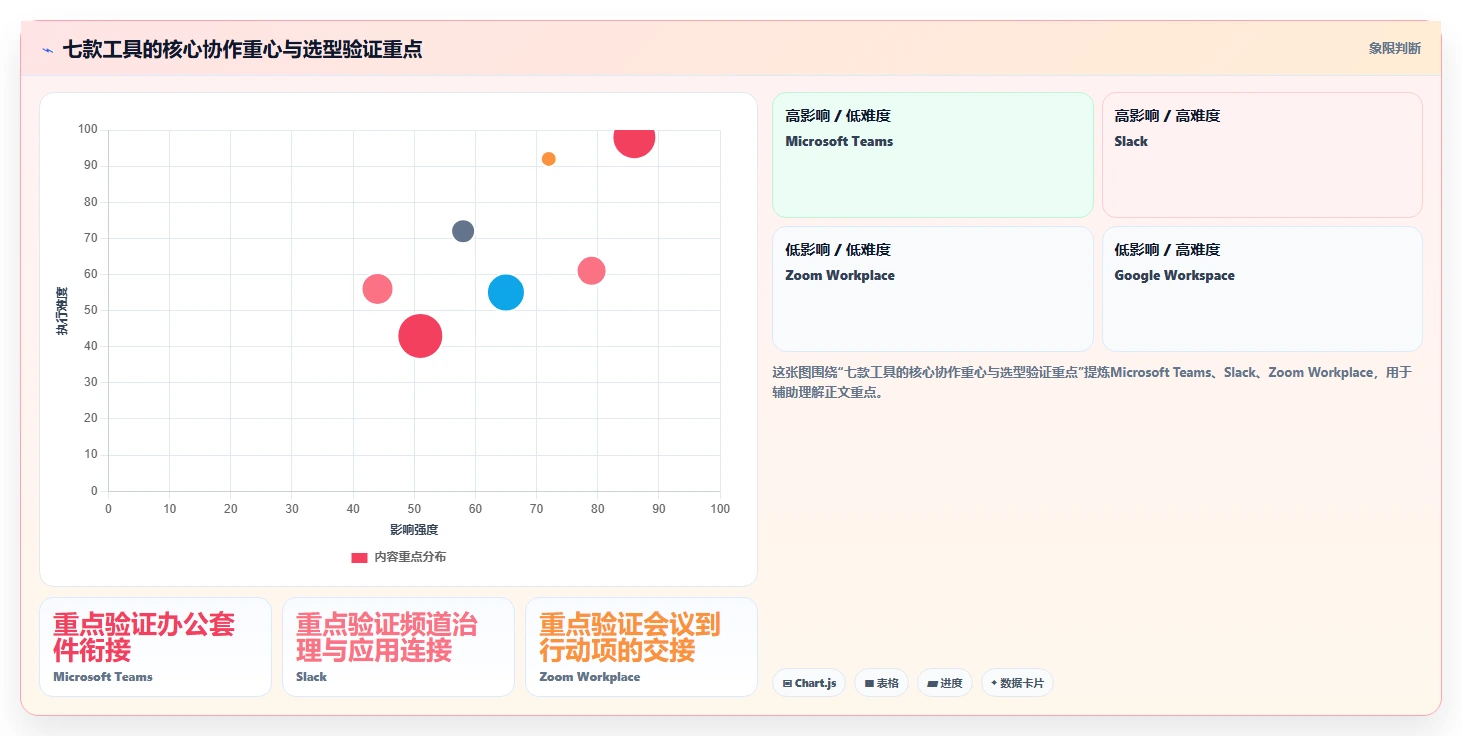
Task: Select the 高影响 / 低难度 quadrant card
Action: (932, 155)
